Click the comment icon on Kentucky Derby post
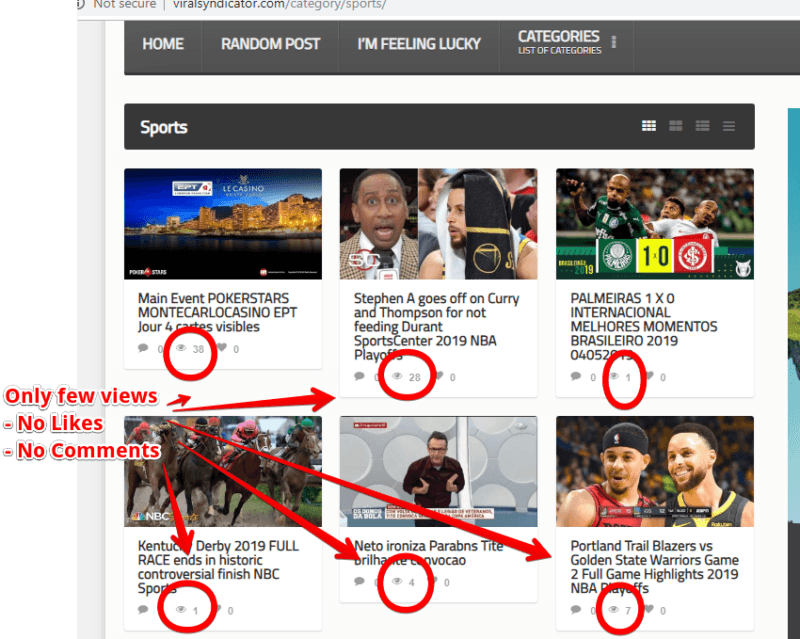800x639 pixels. [143, 609]
